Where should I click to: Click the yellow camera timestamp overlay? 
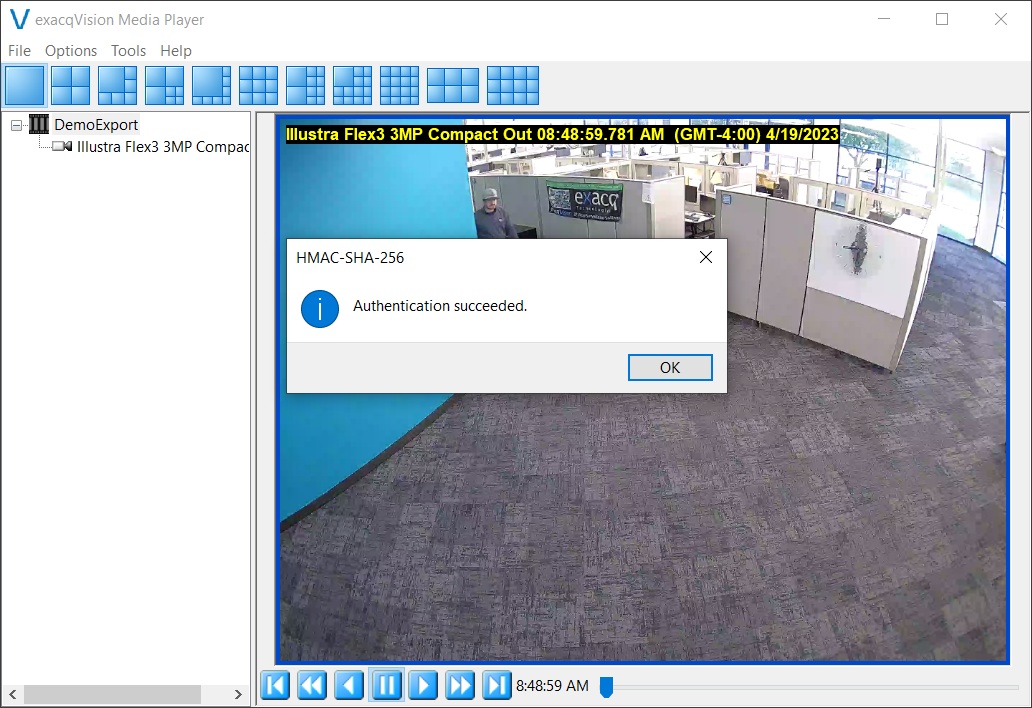tap(562, 134)
